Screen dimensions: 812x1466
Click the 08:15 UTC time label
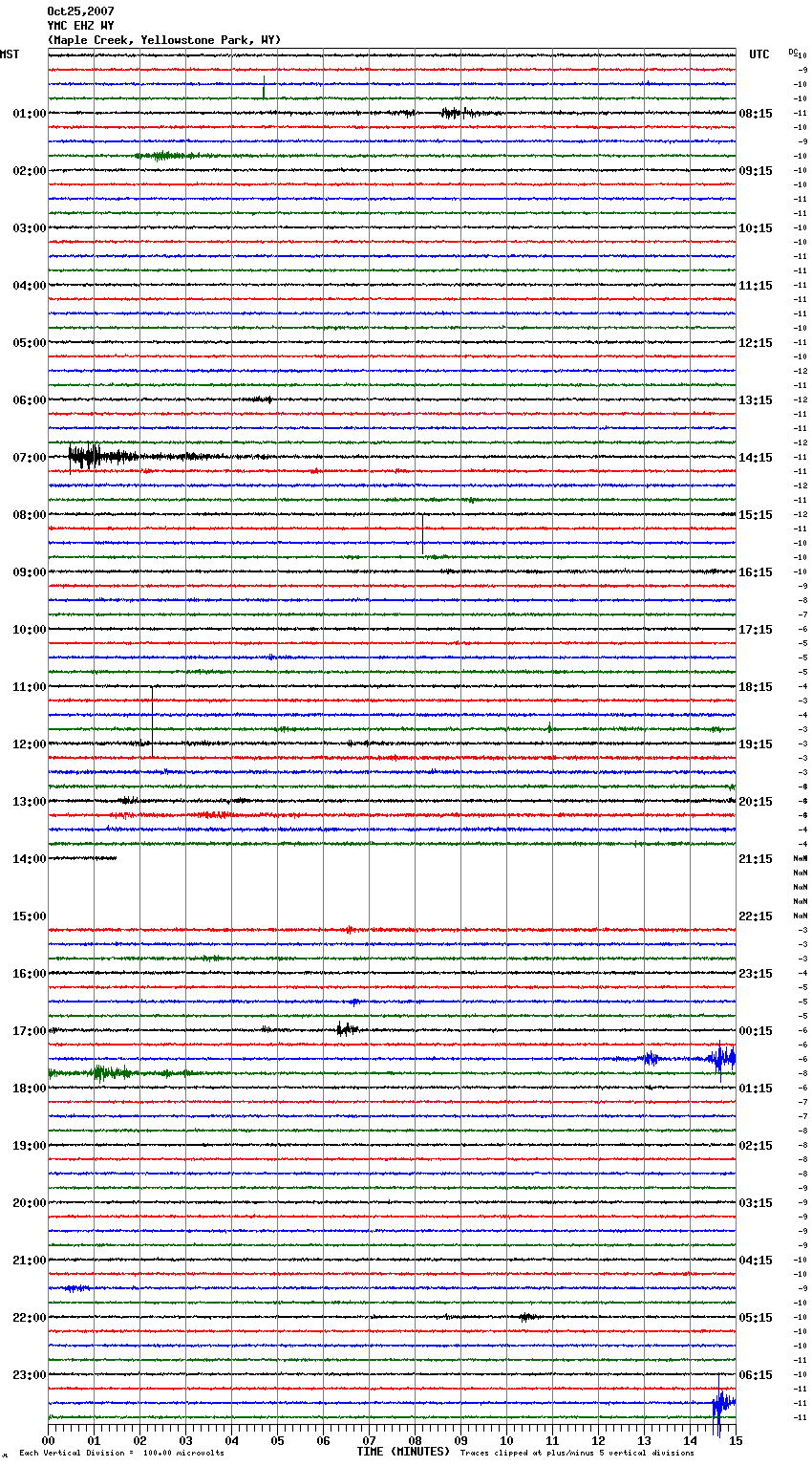click(x=756, y=114)
